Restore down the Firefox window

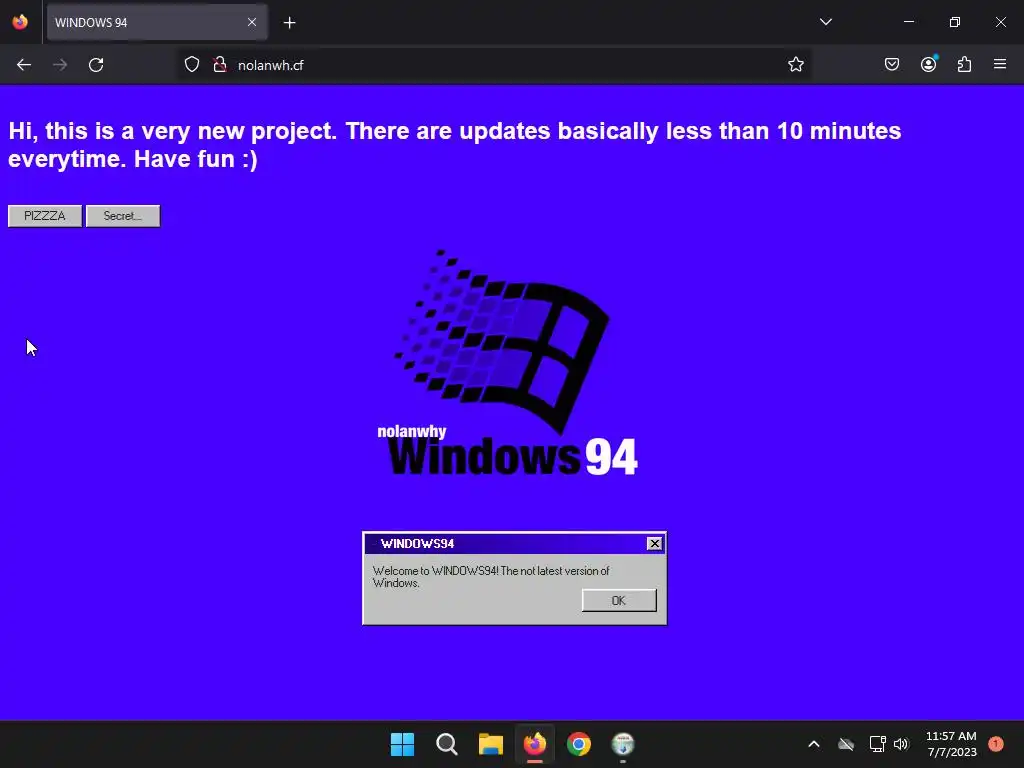coord(955,22)
